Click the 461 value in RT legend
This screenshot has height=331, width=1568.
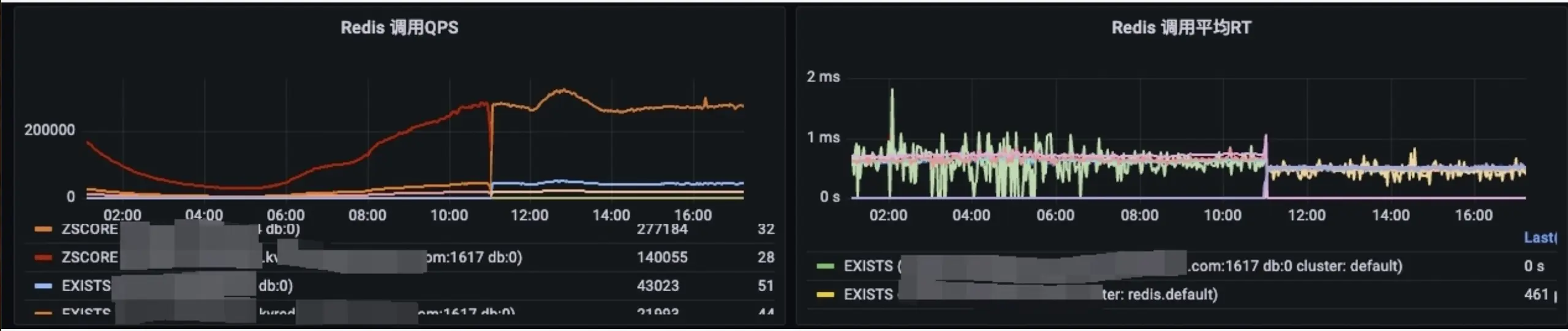click(1537, 294)
